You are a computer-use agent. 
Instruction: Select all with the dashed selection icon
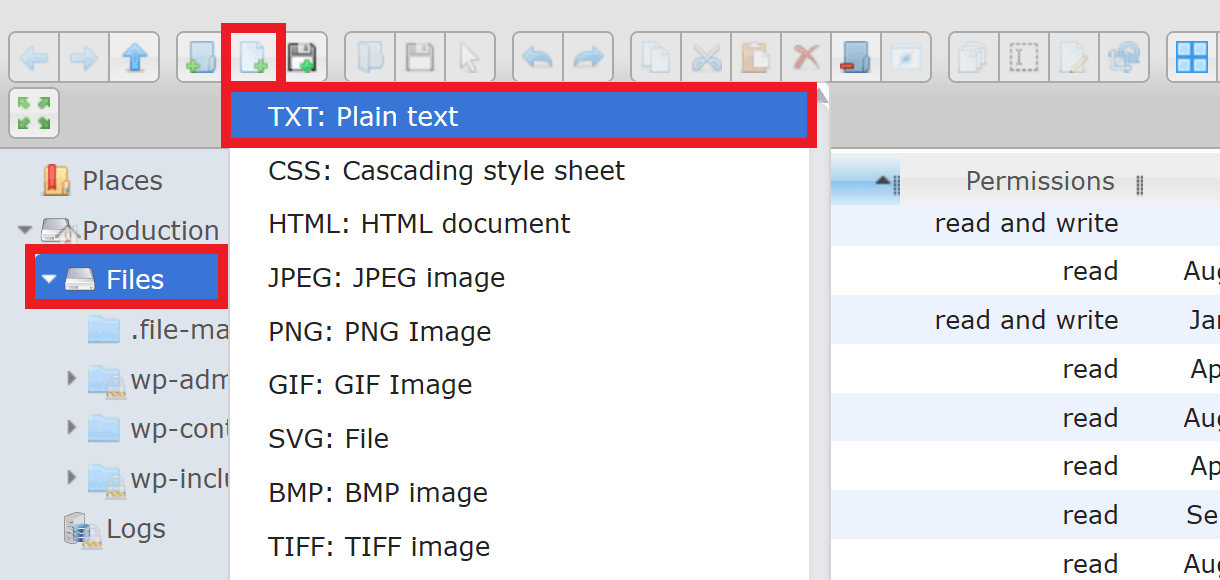point(1023,57)
